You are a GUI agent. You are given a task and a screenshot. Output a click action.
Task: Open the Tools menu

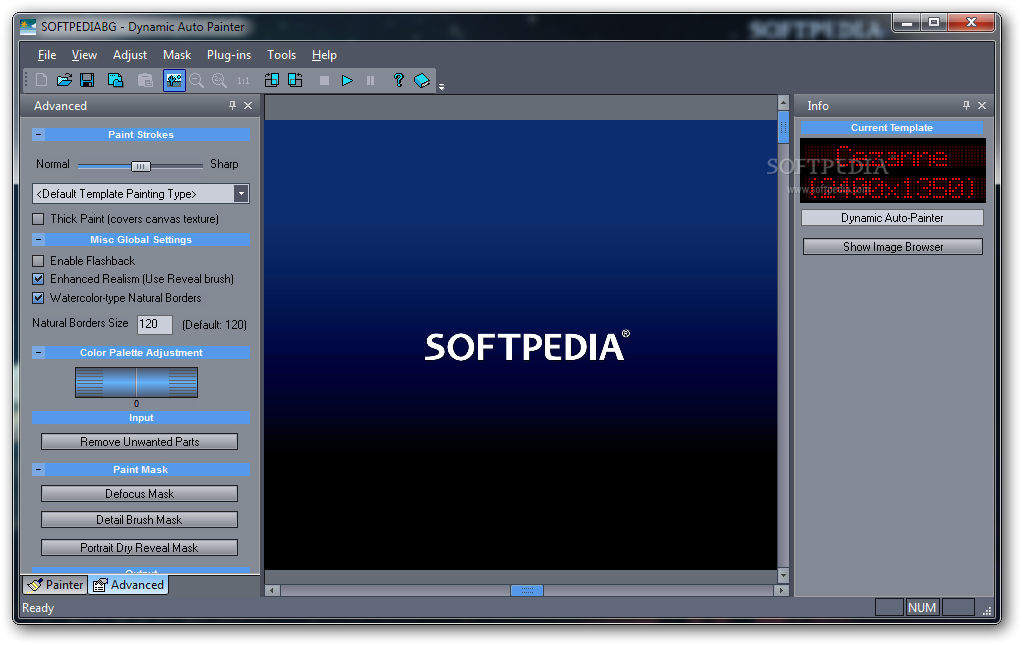point(281,55)
